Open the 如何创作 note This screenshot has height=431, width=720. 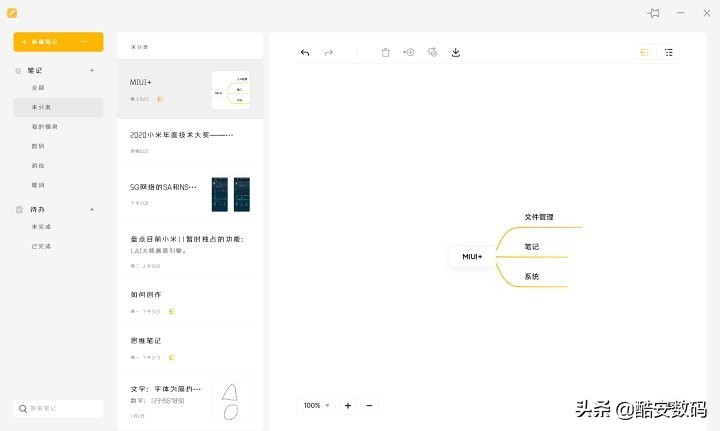190,302
